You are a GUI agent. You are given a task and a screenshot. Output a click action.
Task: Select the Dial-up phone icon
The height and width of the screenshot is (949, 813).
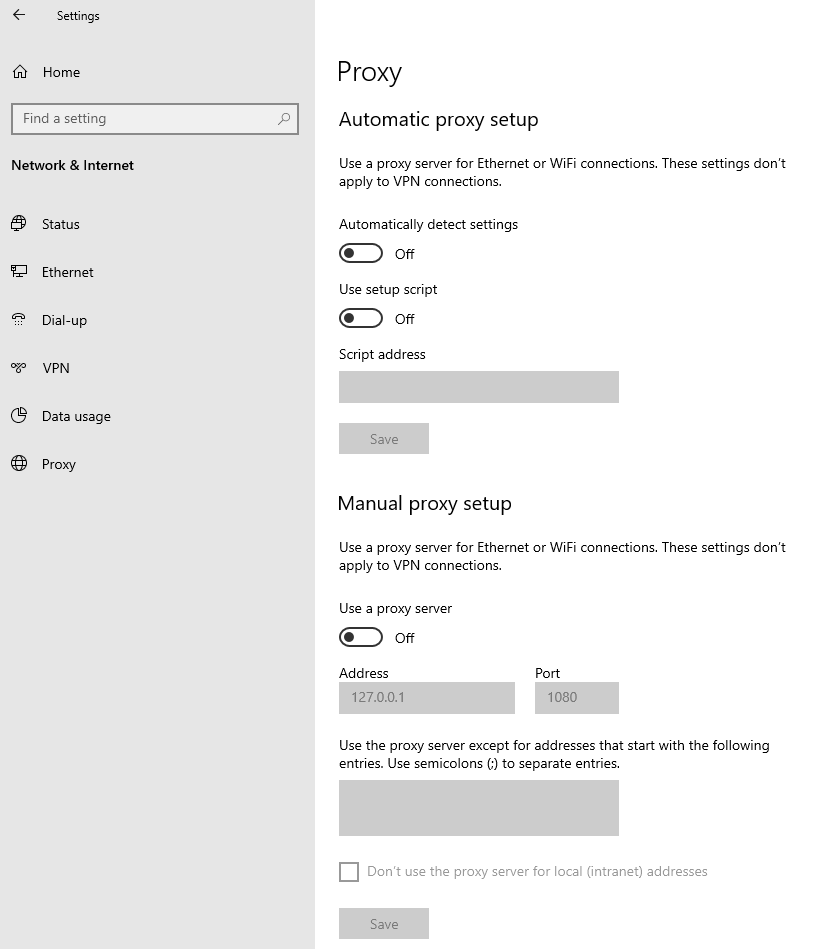pyautogui.click(x=19, y=320)
